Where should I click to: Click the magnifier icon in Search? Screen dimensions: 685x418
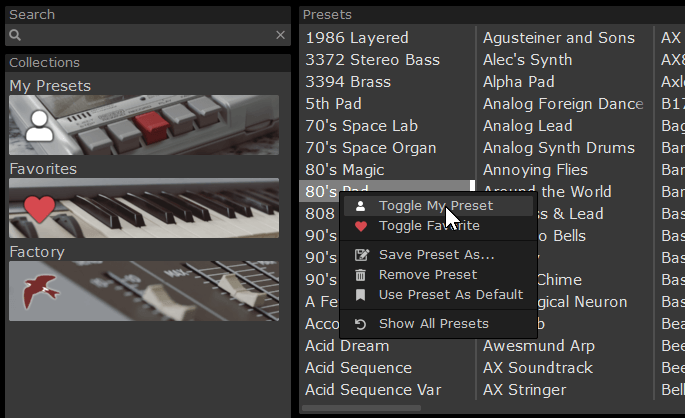15,35
